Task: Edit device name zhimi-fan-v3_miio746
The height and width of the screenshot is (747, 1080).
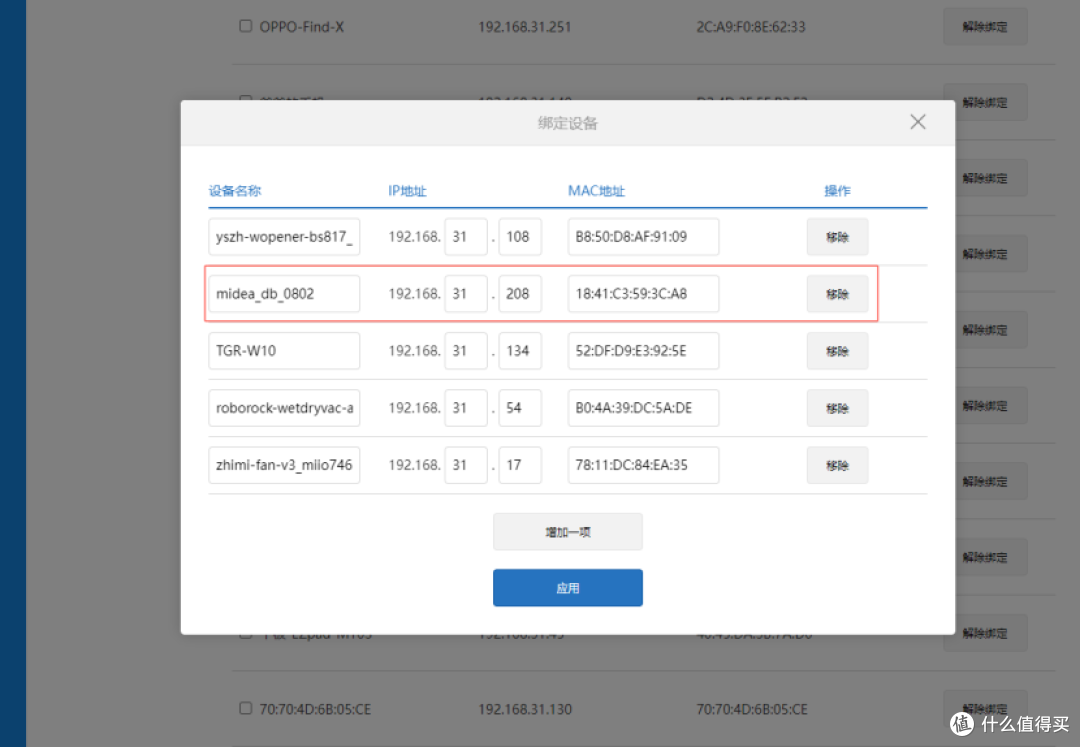Action: point(284,465)
